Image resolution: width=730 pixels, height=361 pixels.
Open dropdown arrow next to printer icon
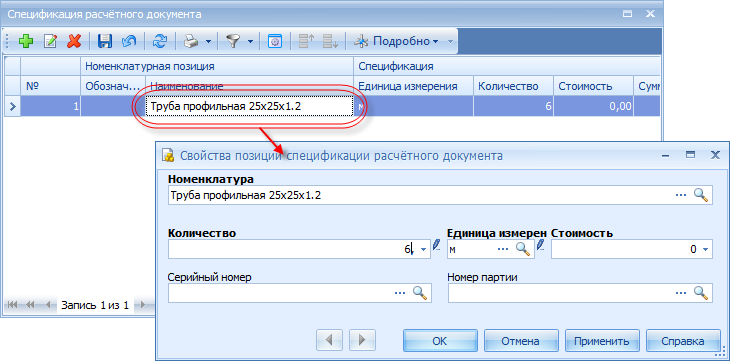tap(209, 41)
